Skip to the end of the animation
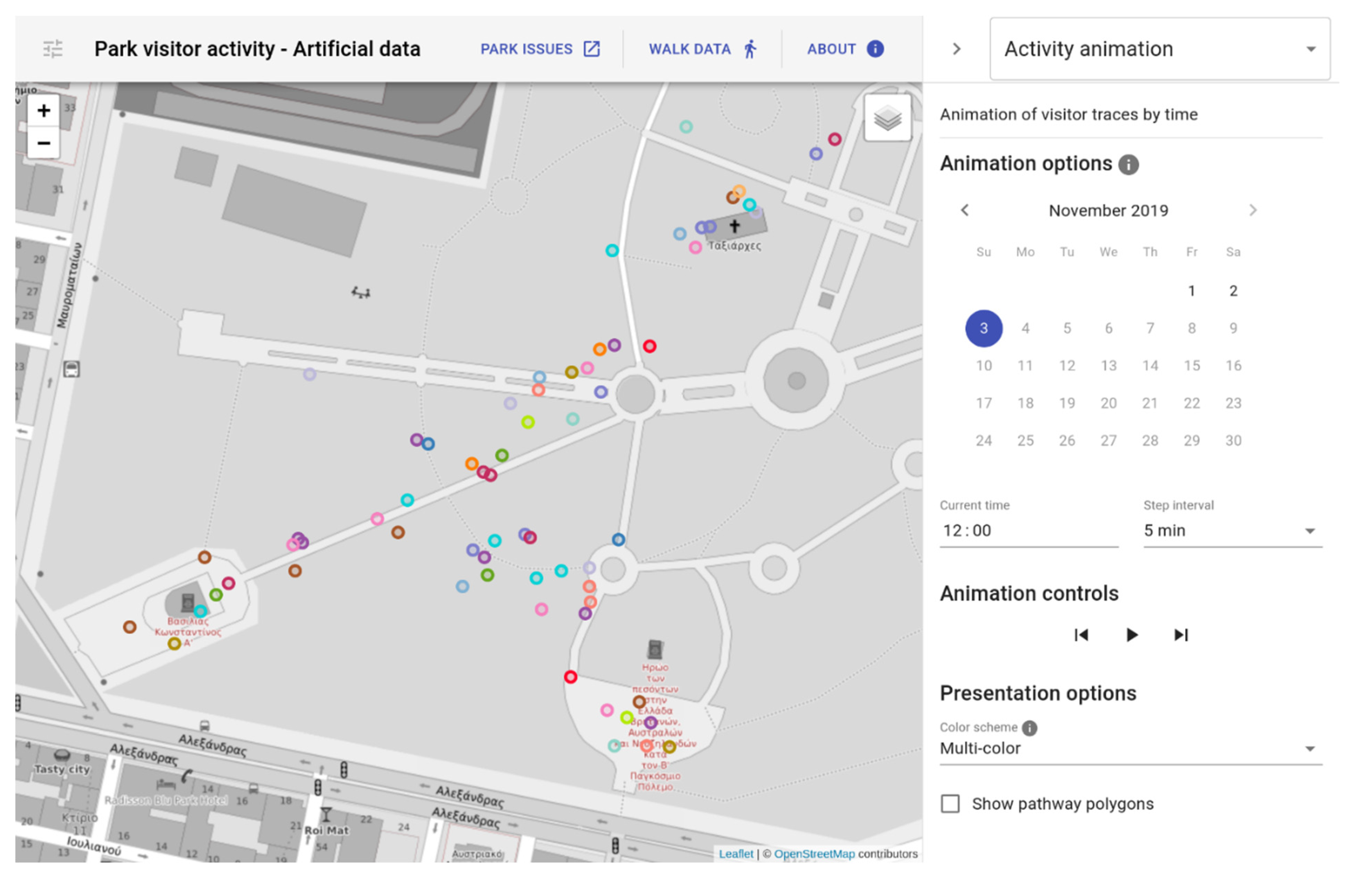The height and width of the screenshot is (881, 1372). pos(1181,634)
